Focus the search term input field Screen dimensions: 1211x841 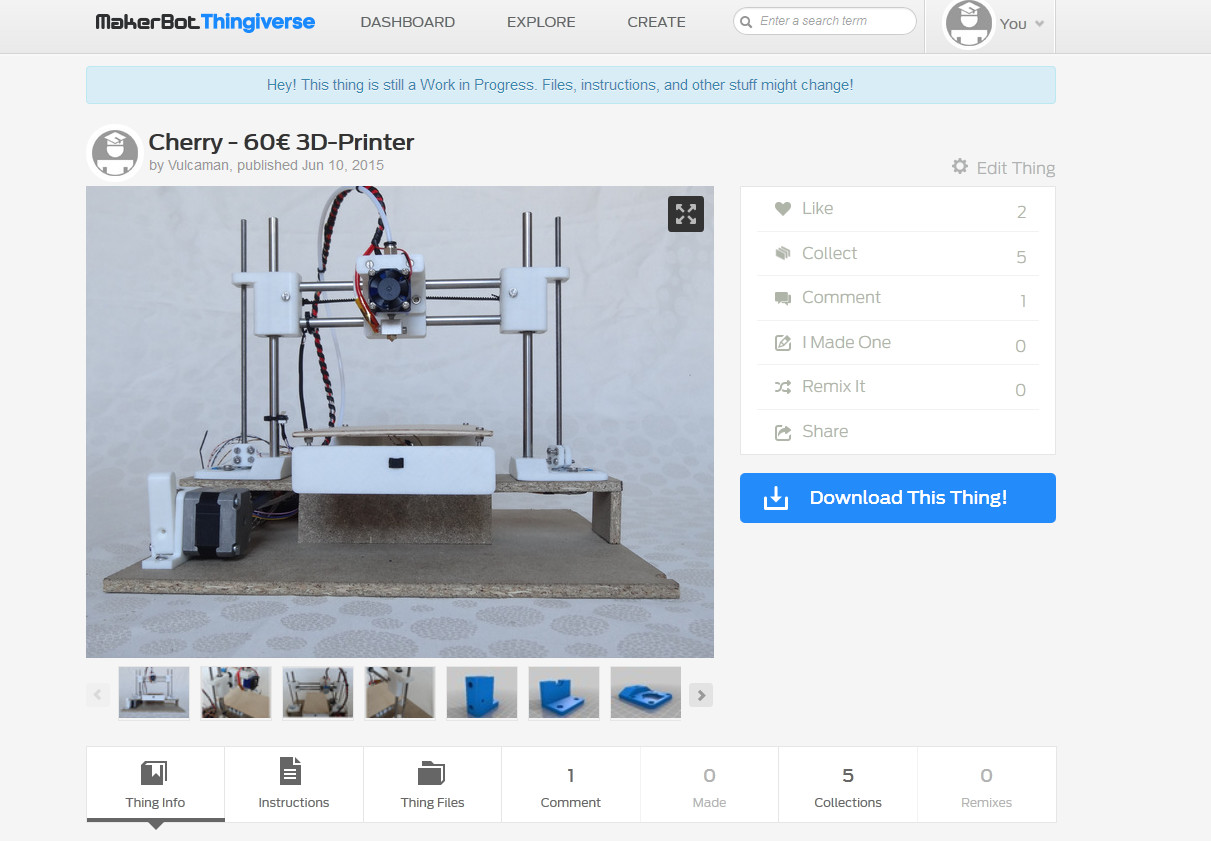[825, 21]
